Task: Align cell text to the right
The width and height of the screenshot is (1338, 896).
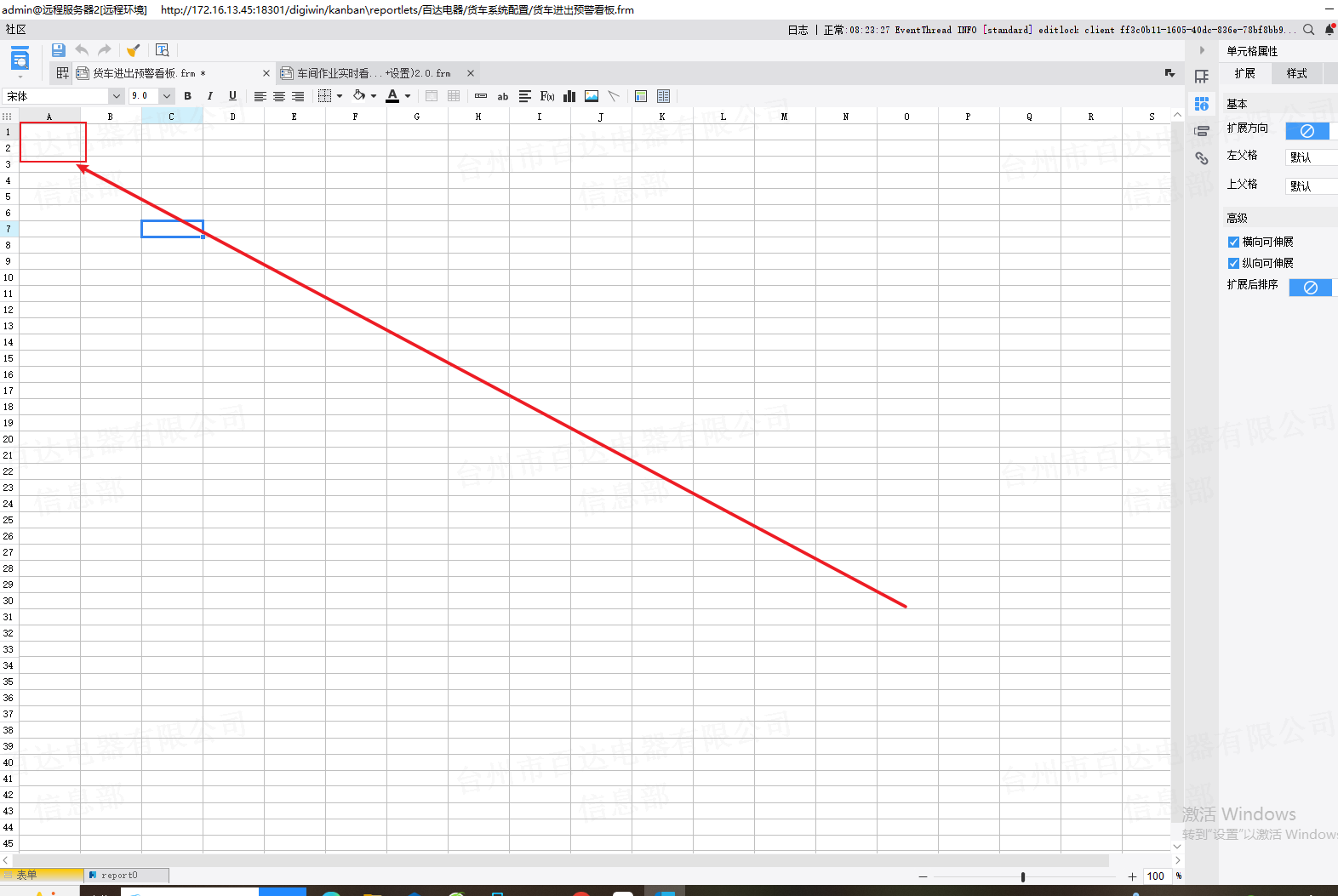Action: [x=298, y=96]
